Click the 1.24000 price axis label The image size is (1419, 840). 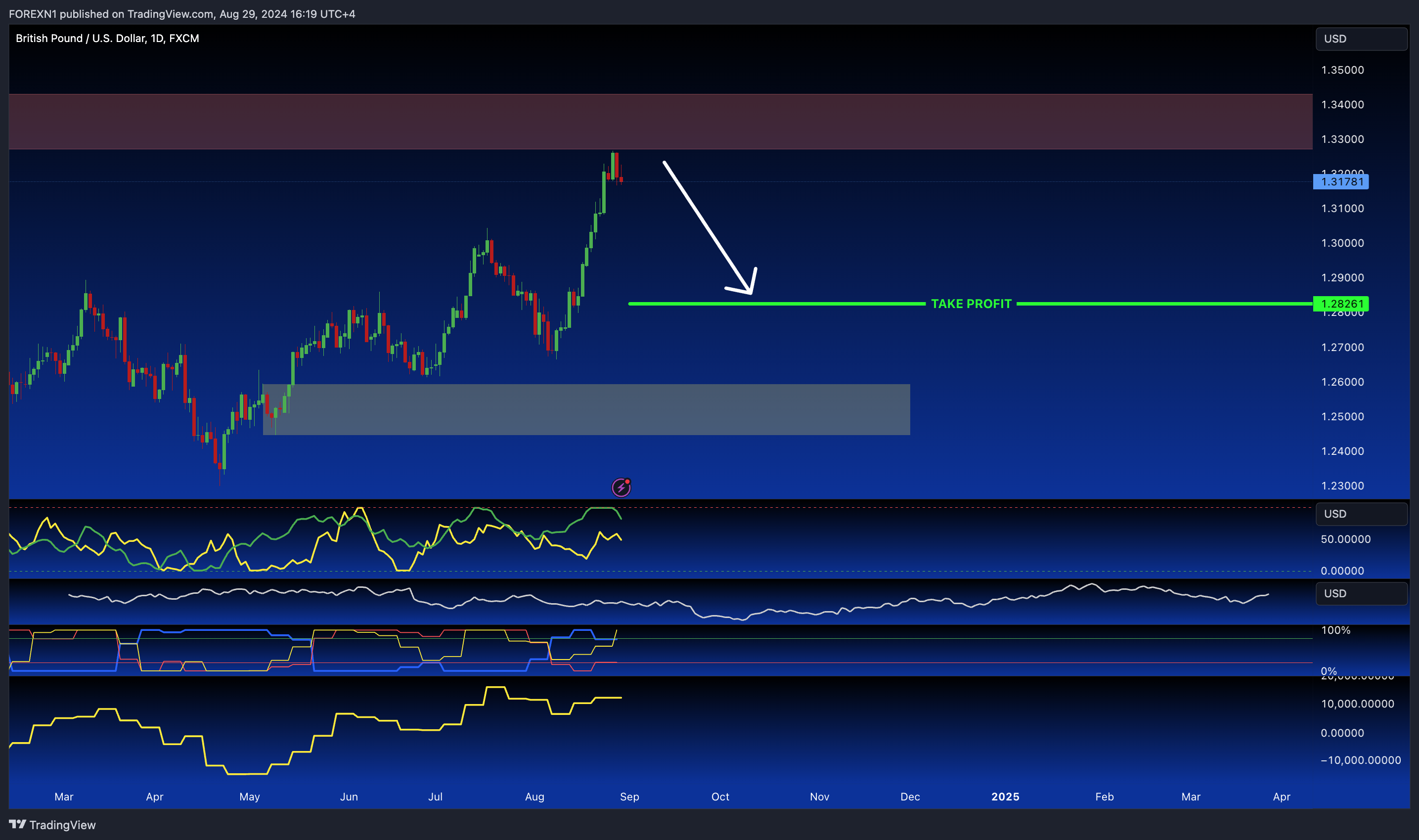(1342, 451)
